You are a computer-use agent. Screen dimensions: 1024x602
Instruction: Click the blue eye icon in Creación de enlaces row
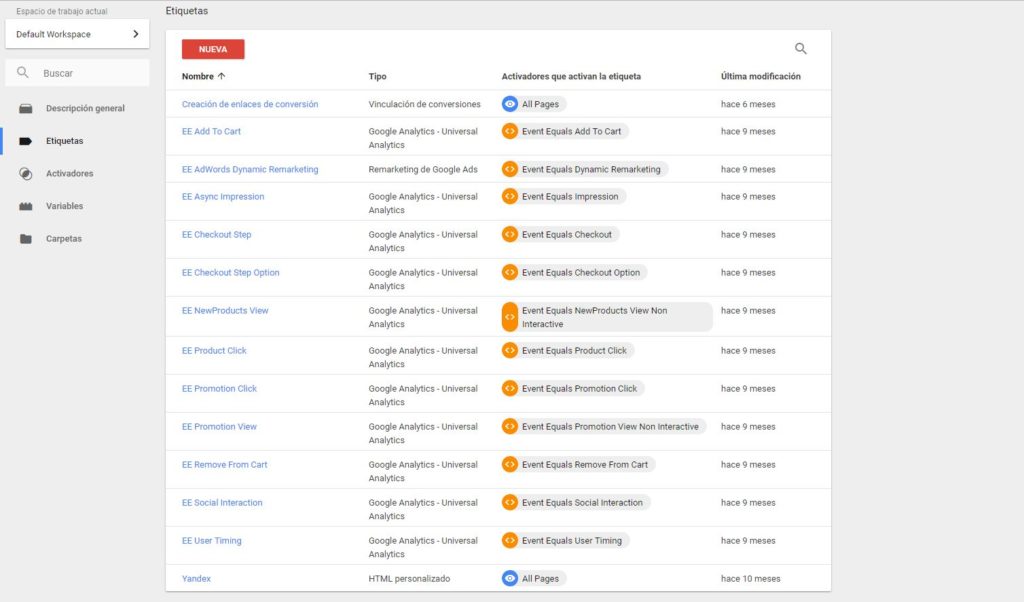click(510, 104)
